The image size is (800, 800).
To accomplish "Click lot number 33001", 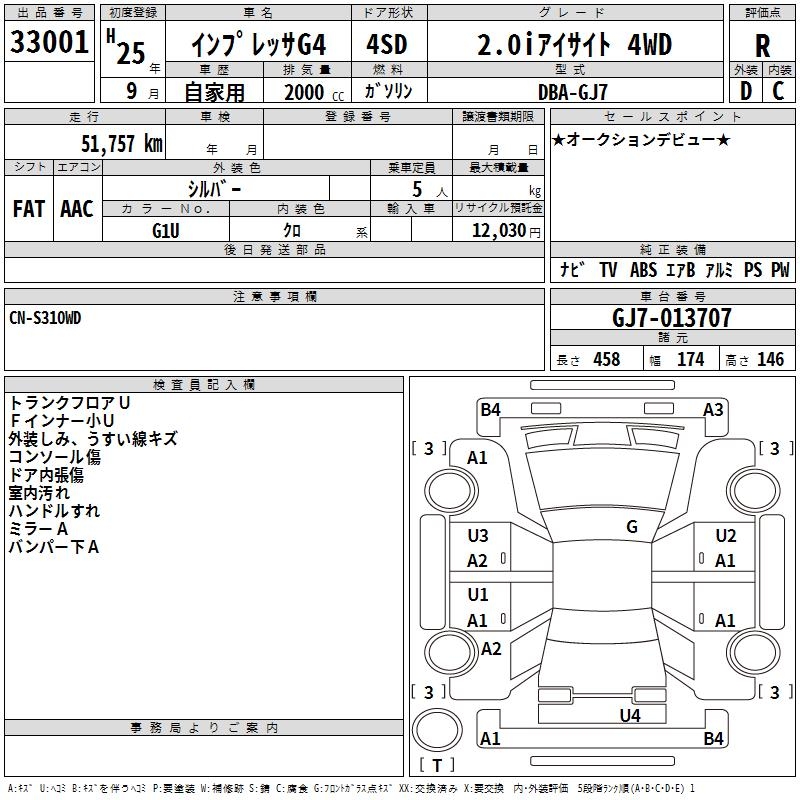I will [x=49, y=42].
